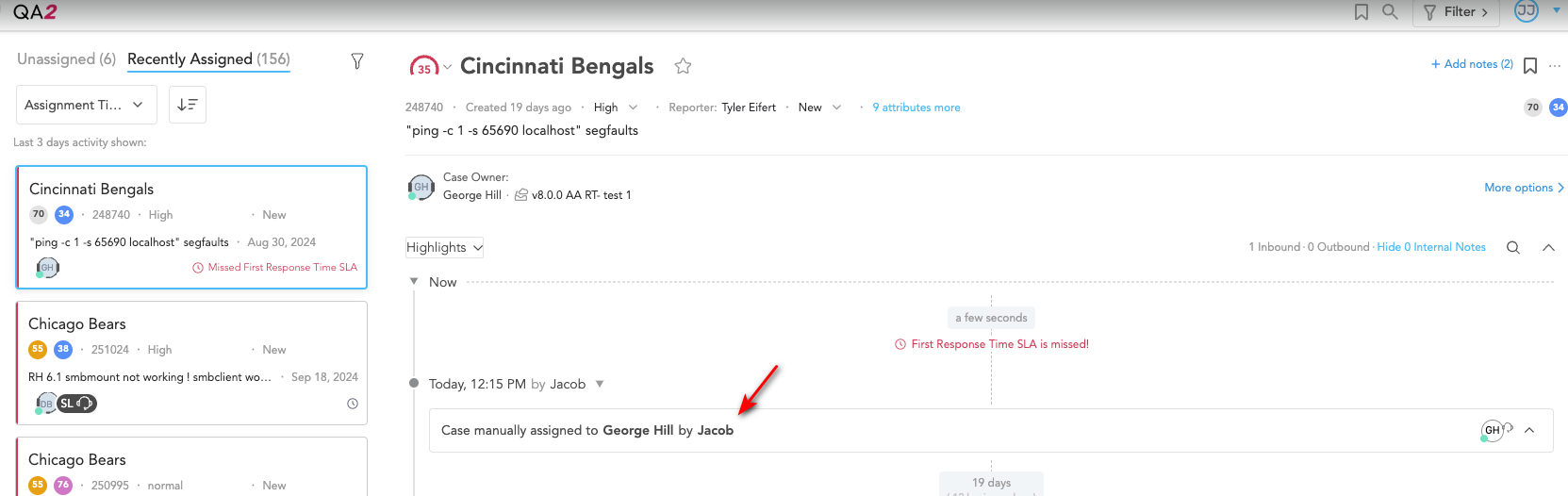Open the New status dropdown in case header
The width and height of the screenshot is (1568, 496).
coord(819,107)
